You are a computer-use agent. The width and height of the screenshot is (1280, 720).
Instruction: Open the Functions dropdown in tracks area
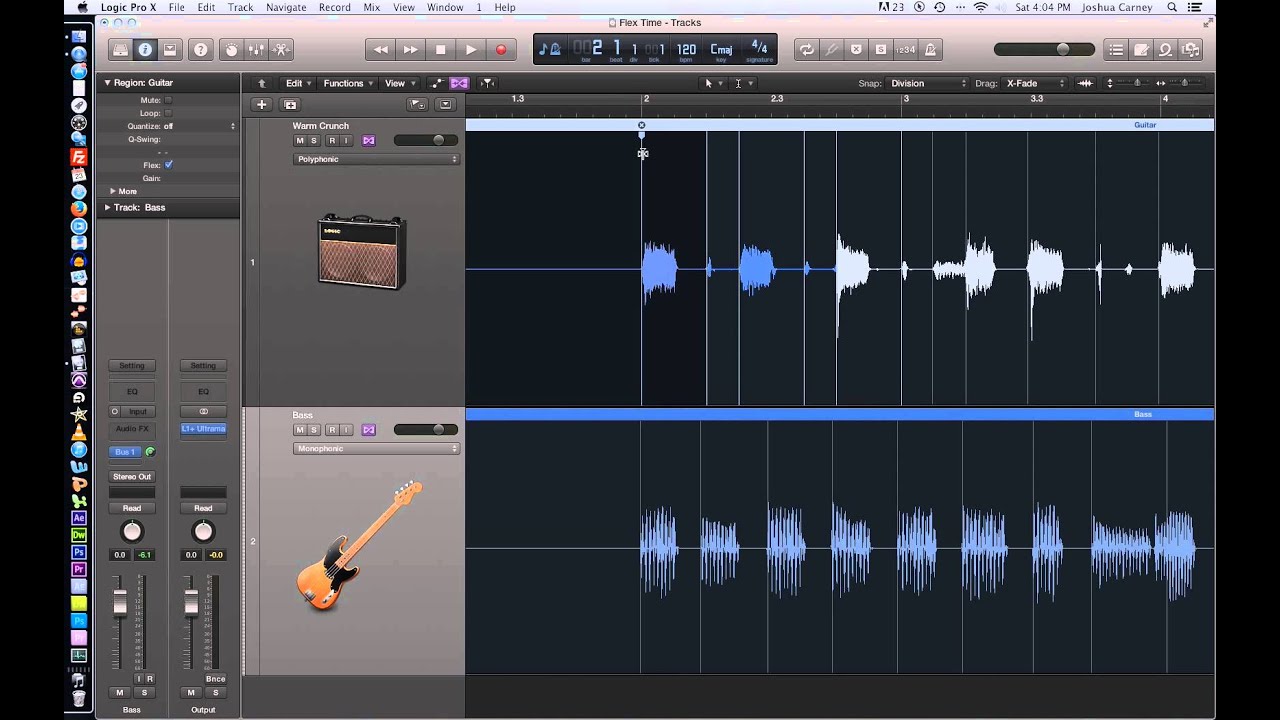pyautogui.click(x=348, y=83)
